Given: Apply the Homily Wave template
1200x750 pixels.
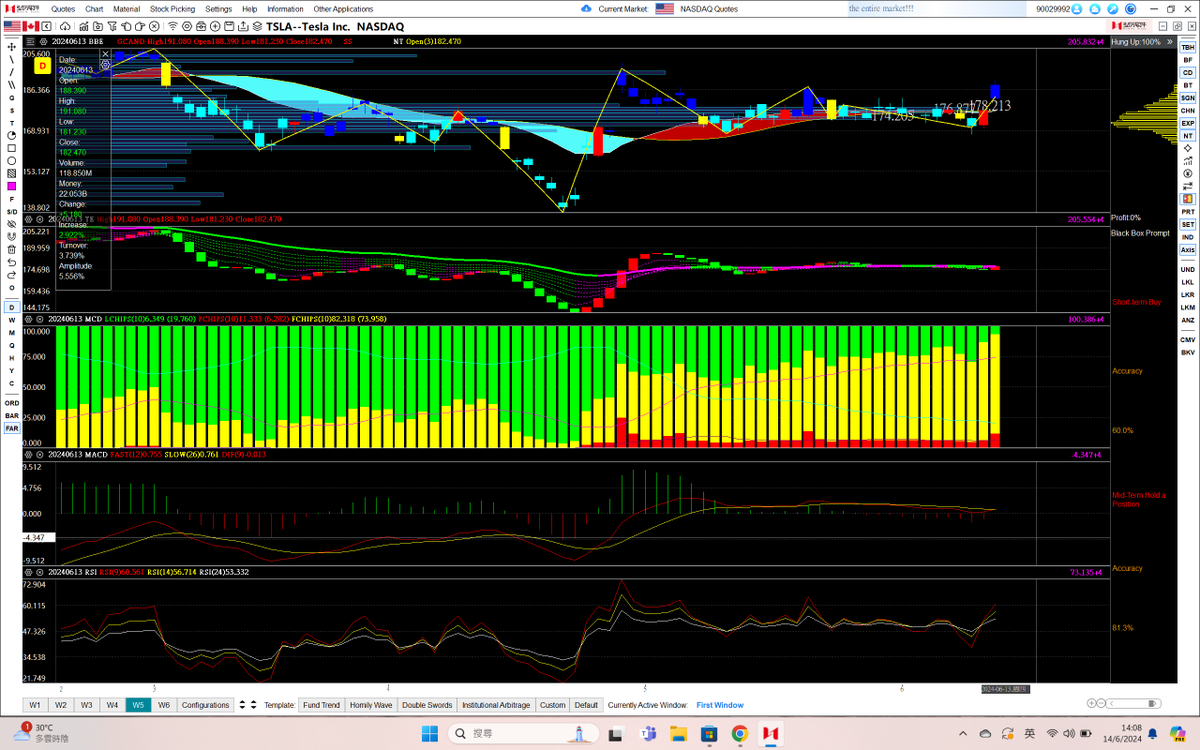Looking at the screenshot, I should click(371, 705).
